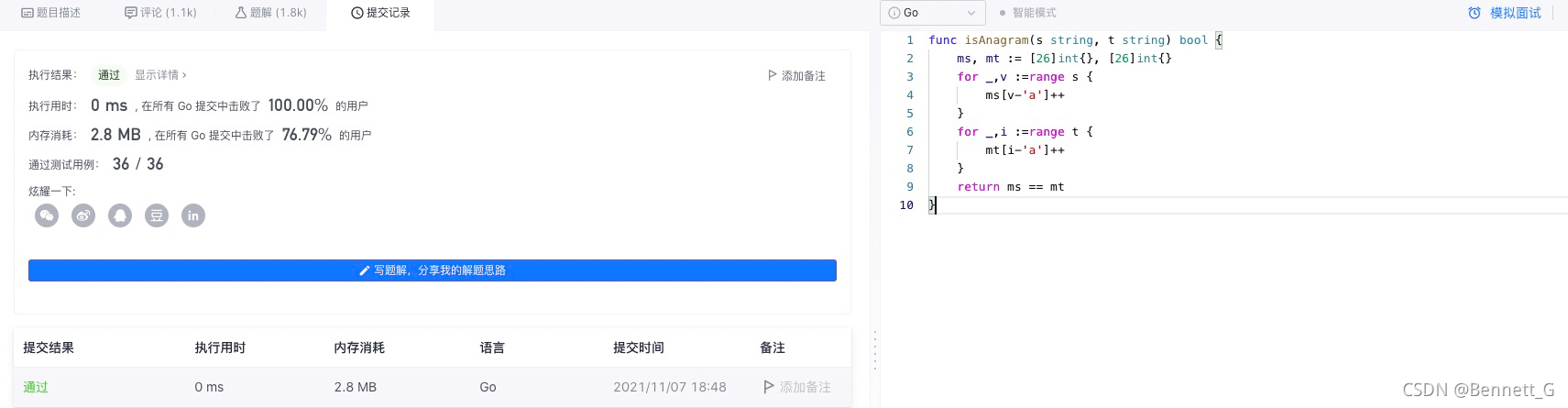Click 添加备注 at top of result panel
The width and height of the screenshot is (1568, 408).
[796, 76]
